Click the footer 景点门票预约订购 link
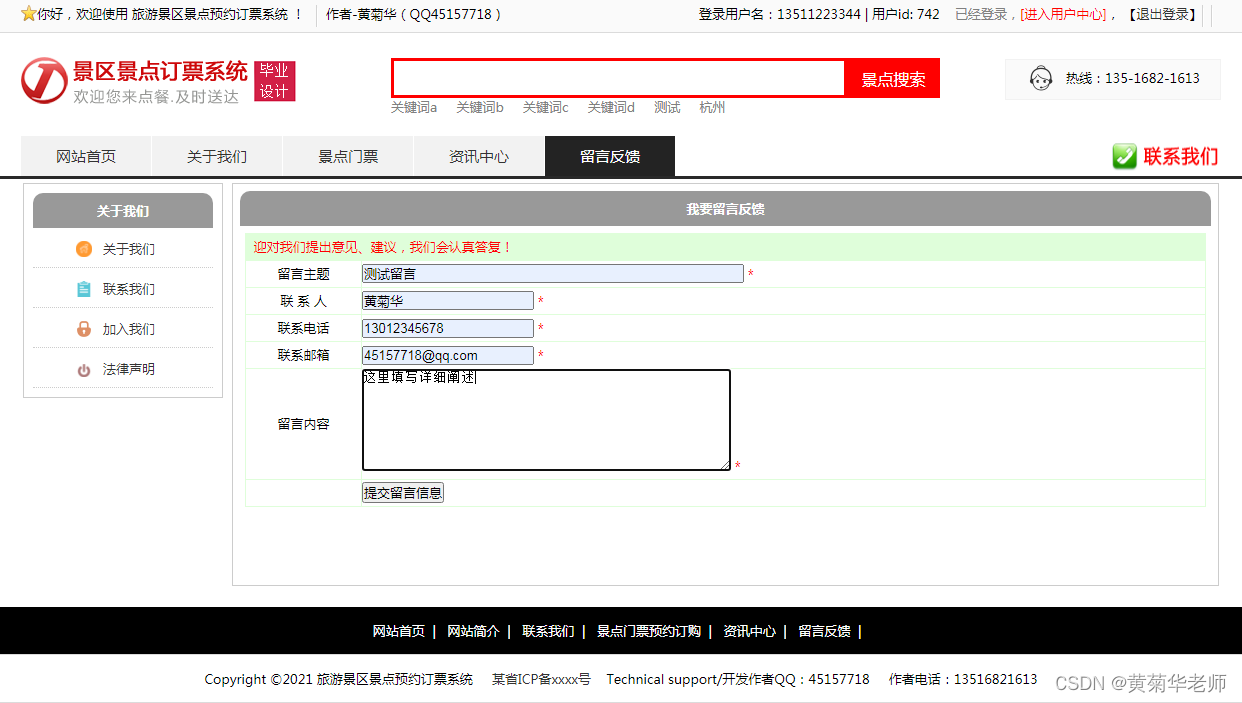The width and height of the screenshot is (1242, 703). 649,631
